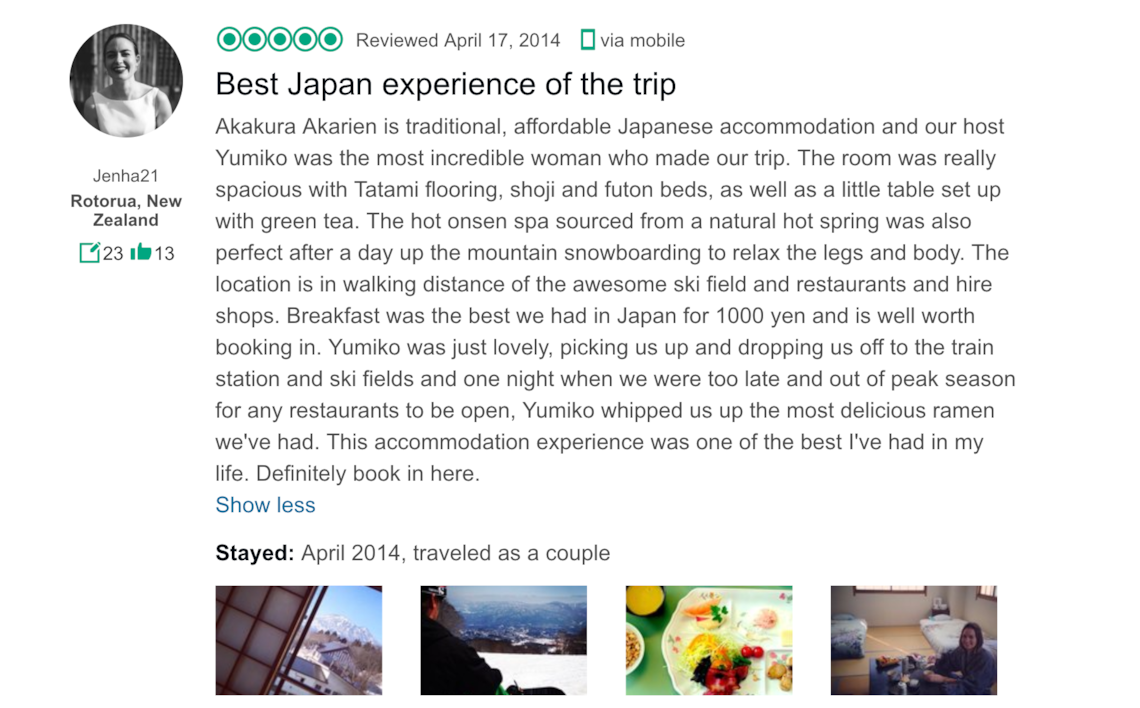Click the review count pencil icon
Screen dimensions: 1140x708
89,252
